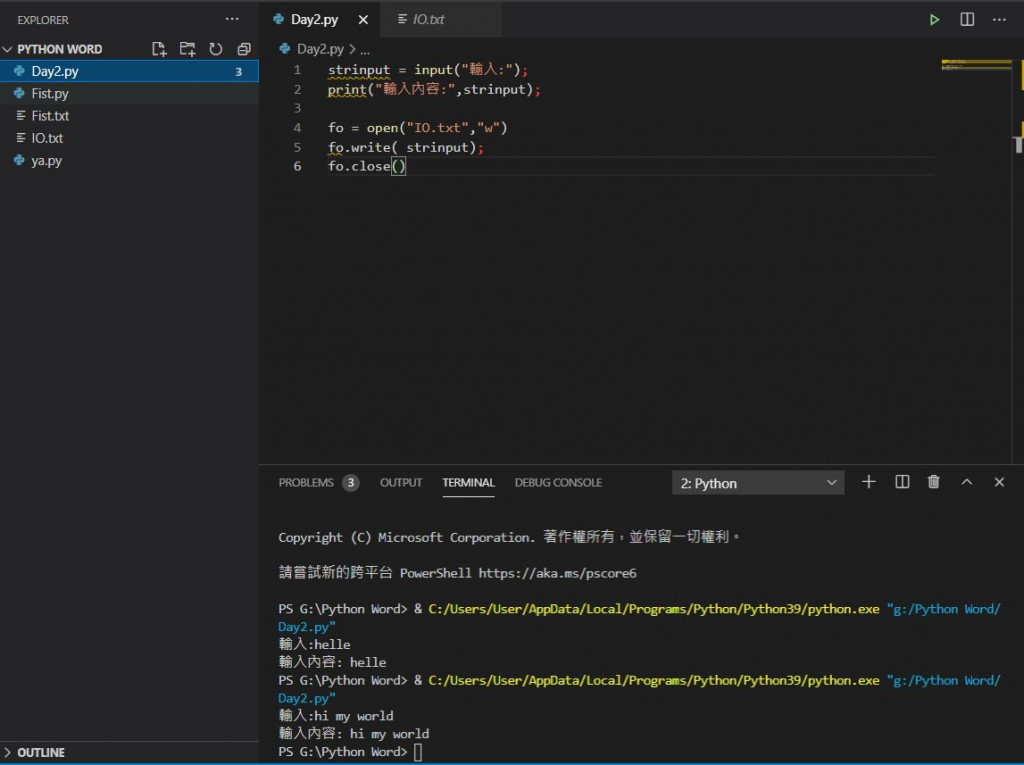Screen dimensions: 1024x765
Task: Create a new file in PYTHON WORD
Action: [x=159, y=49]
